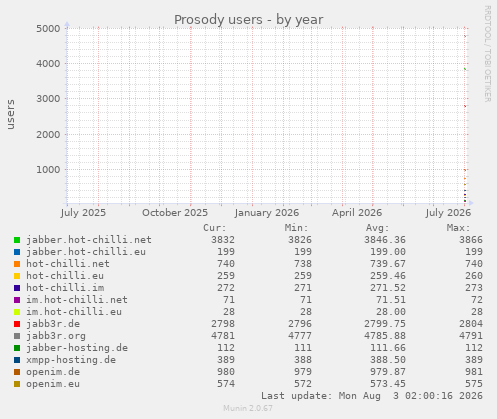Click the dark green jabber-hosting.de swatch

point(17,348)
